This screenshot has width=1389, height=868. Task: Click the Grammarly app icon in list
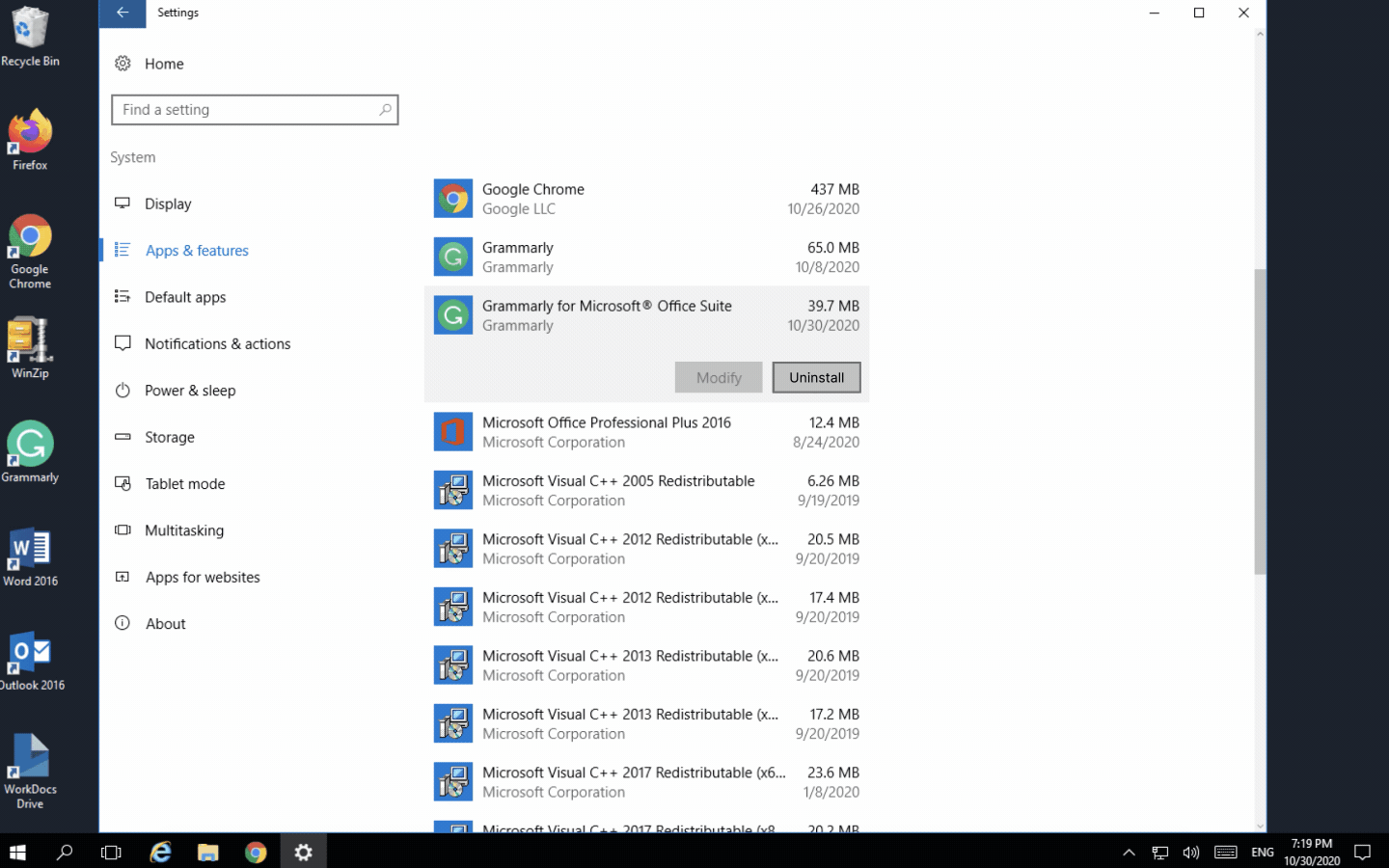tap(452, 257)
